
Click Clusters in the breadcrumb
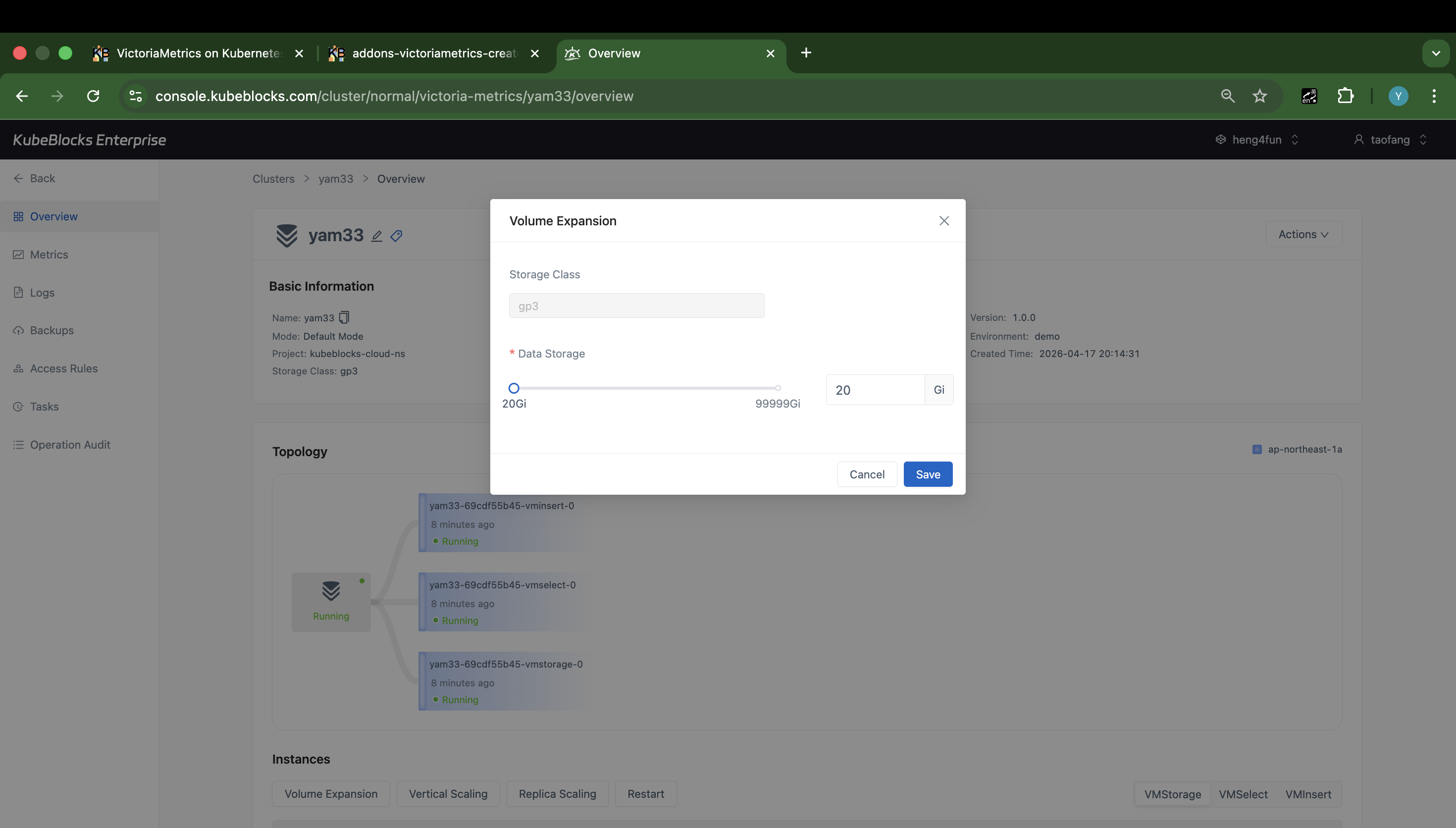(273, 179)
